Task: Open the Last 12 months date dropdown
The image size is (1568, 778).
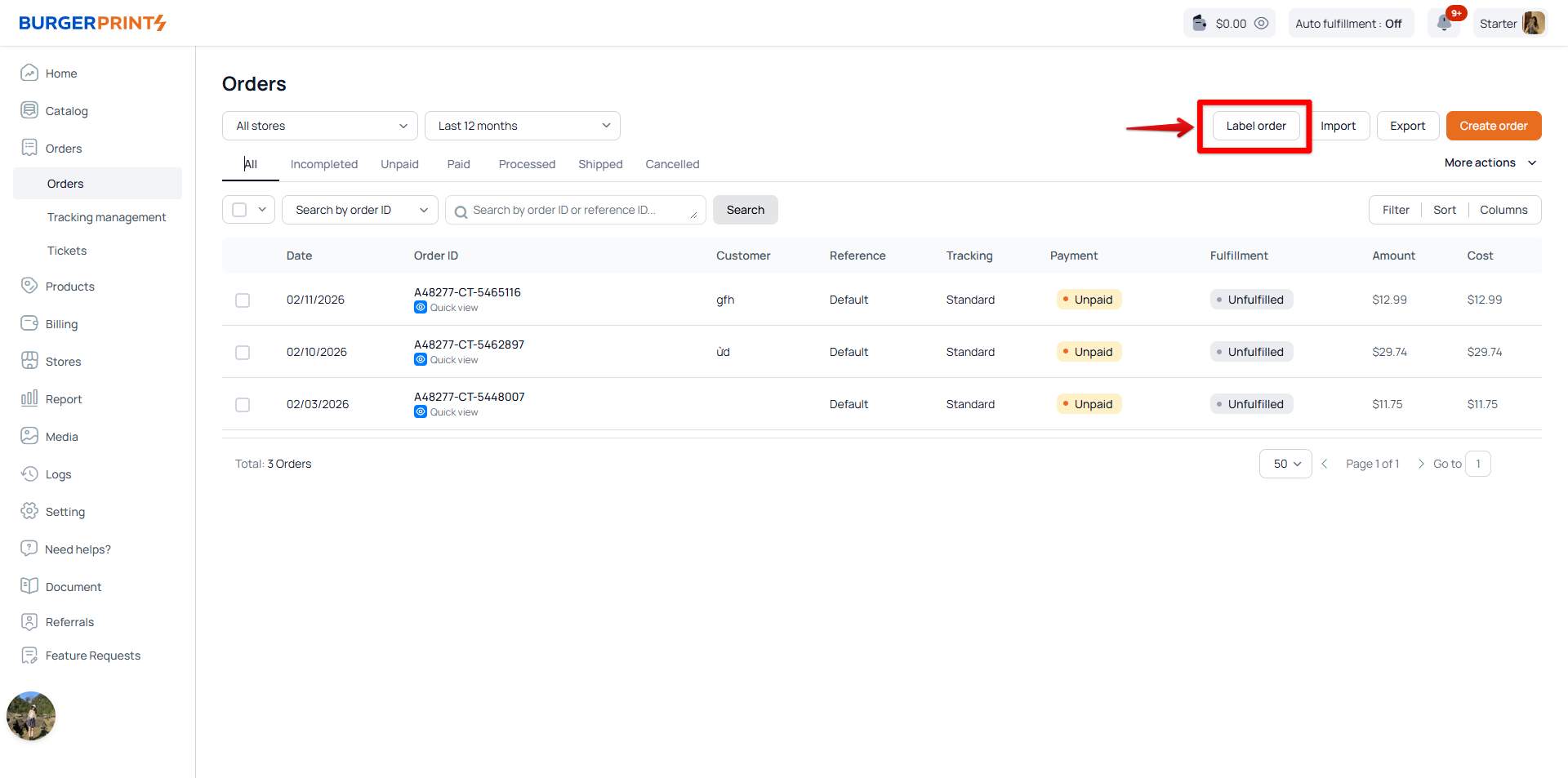Action: (x=522, y=126)
